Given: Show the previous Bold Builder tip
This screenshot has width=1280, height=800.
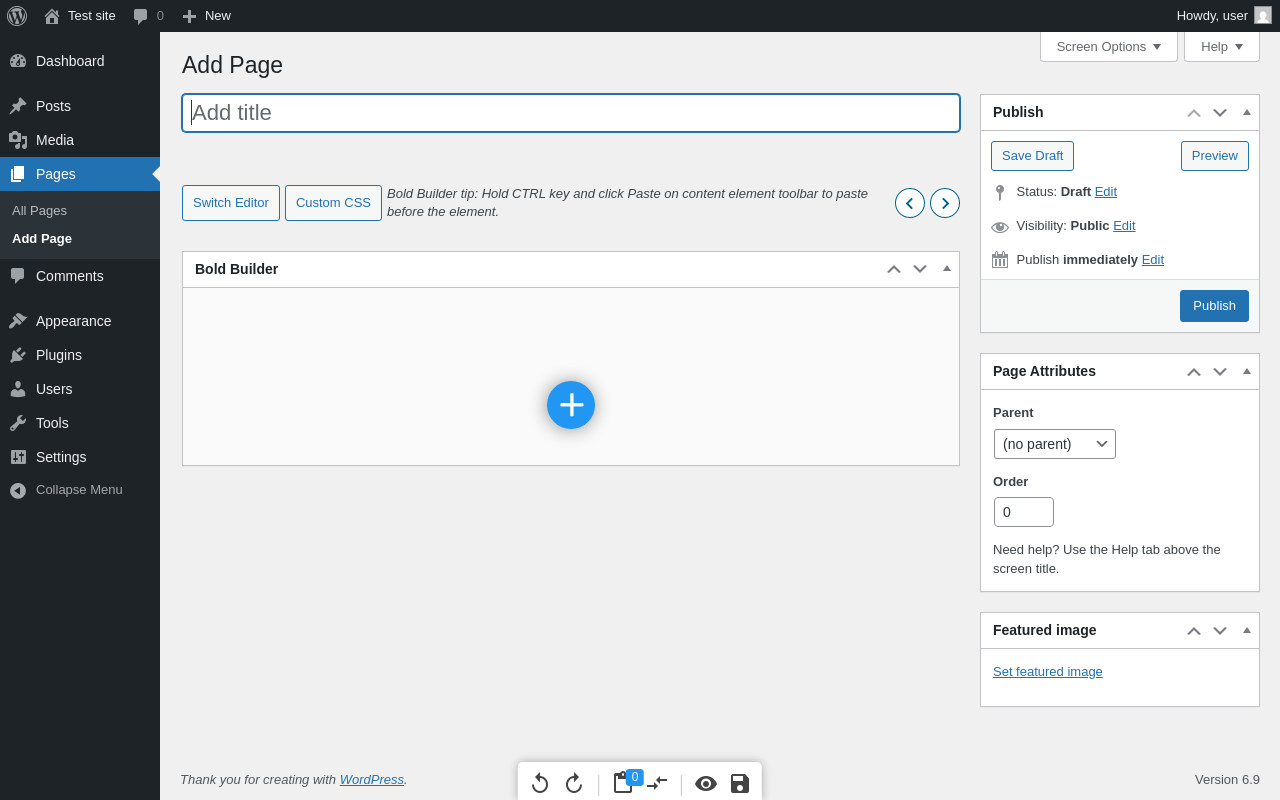Looking at the screenshot, I should click(x=910, y=203).
